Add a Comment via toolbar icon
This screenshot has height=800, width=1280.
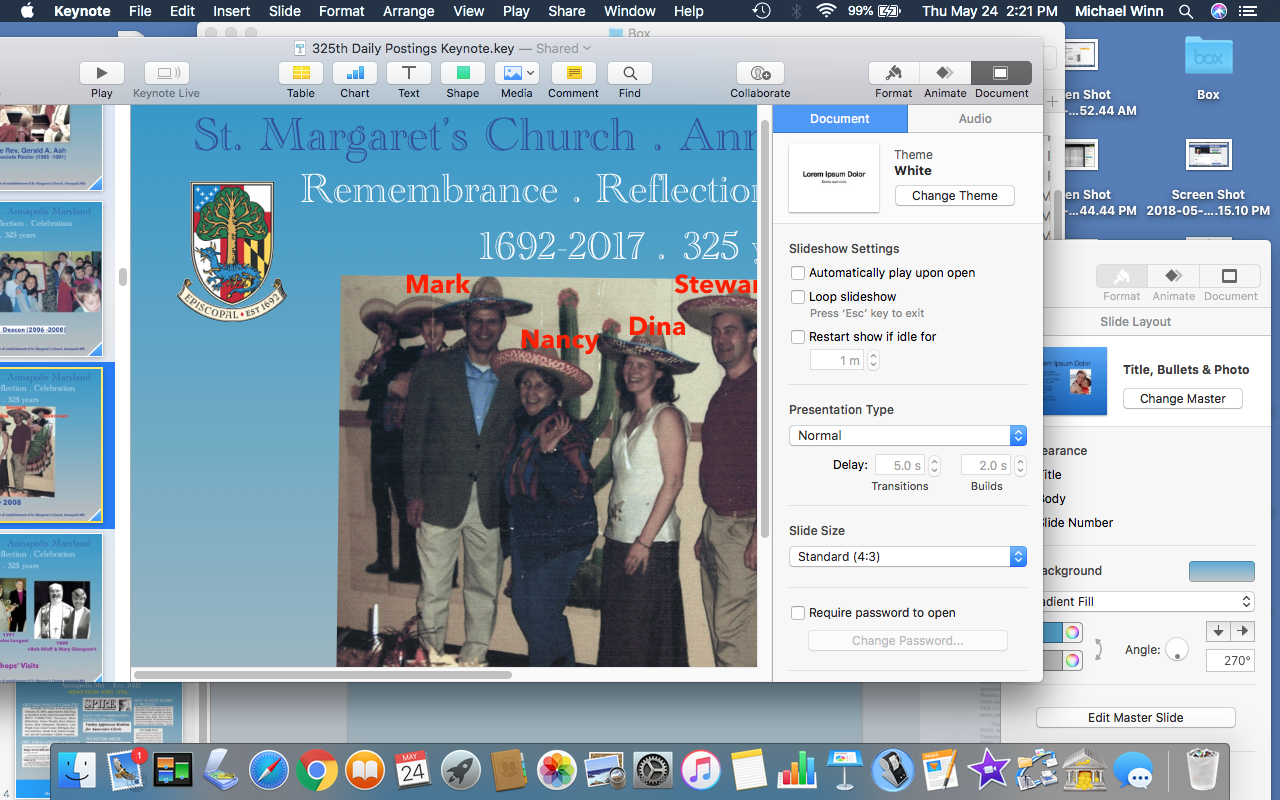click(573, 73)
